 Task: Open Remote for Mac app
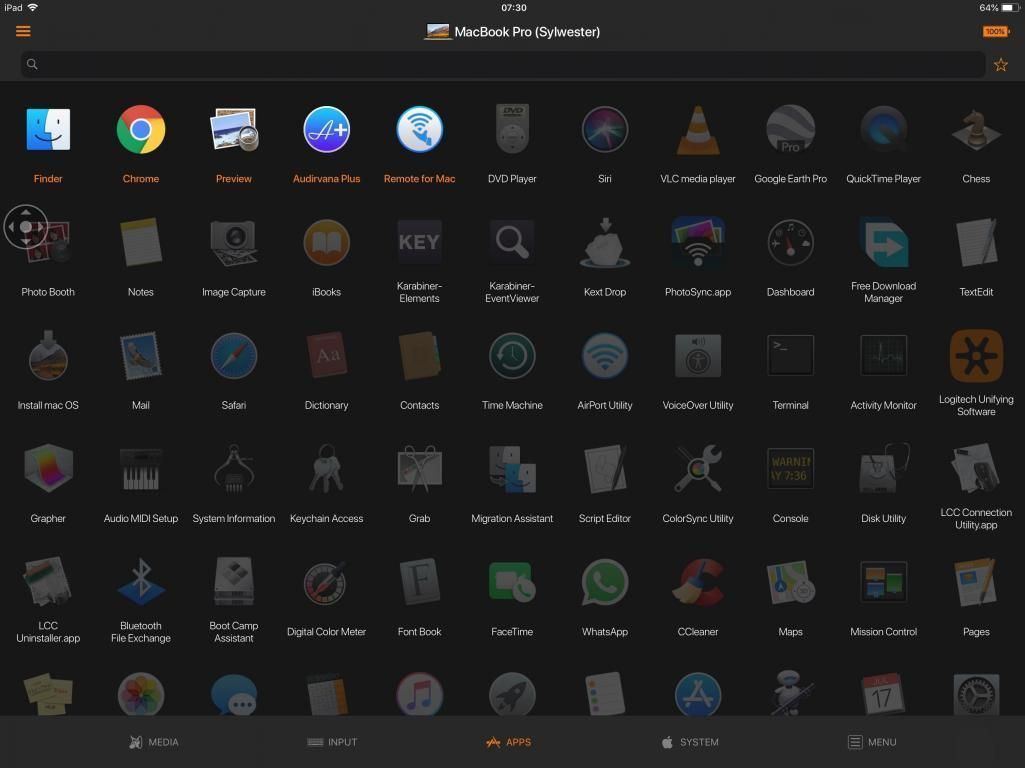coord(419,129)
